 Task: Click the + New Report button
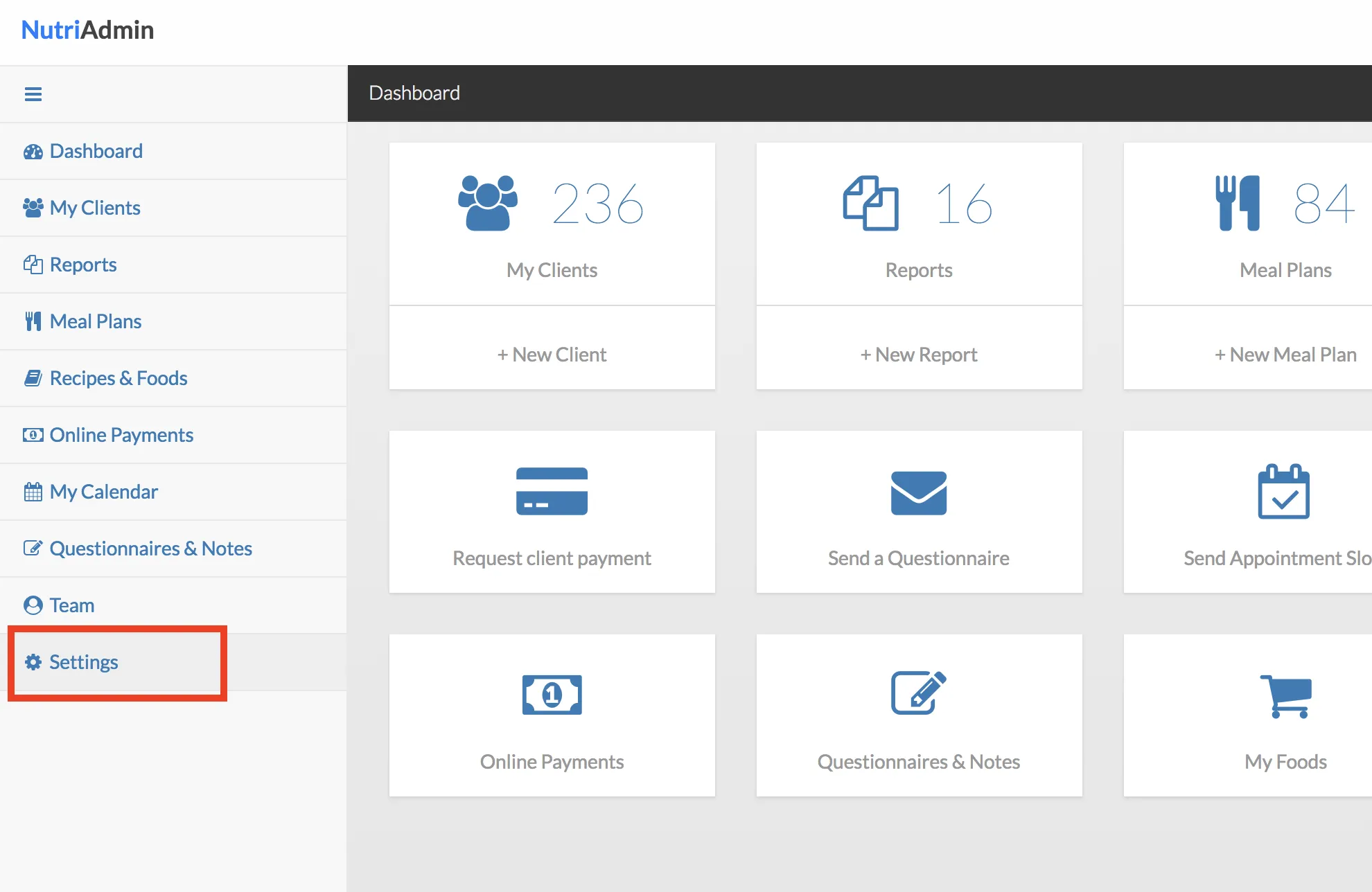[x=918, y=353]
